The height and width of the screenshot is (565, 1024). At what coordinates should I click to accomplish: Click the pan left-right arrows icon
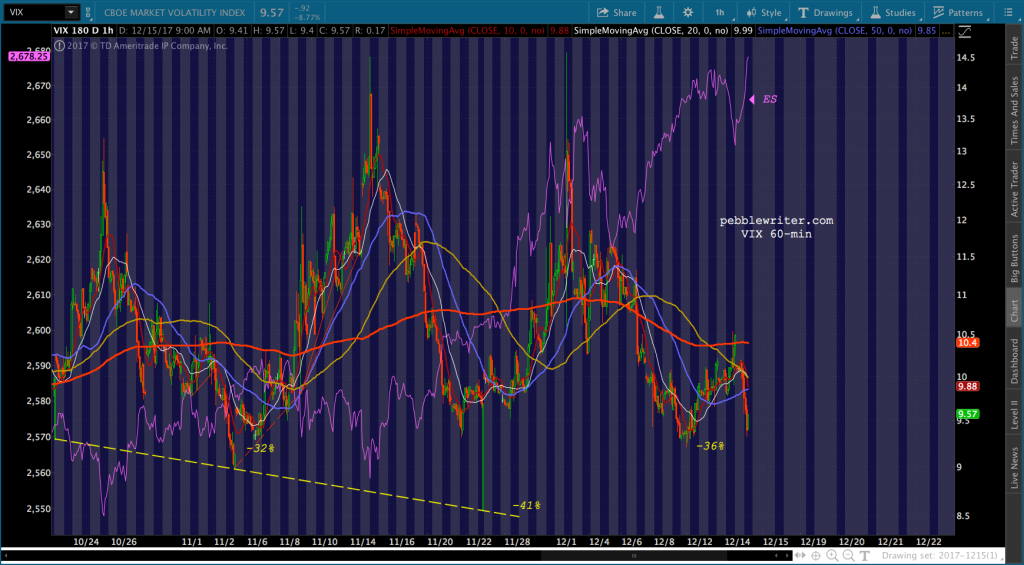[x=800, y=555]
